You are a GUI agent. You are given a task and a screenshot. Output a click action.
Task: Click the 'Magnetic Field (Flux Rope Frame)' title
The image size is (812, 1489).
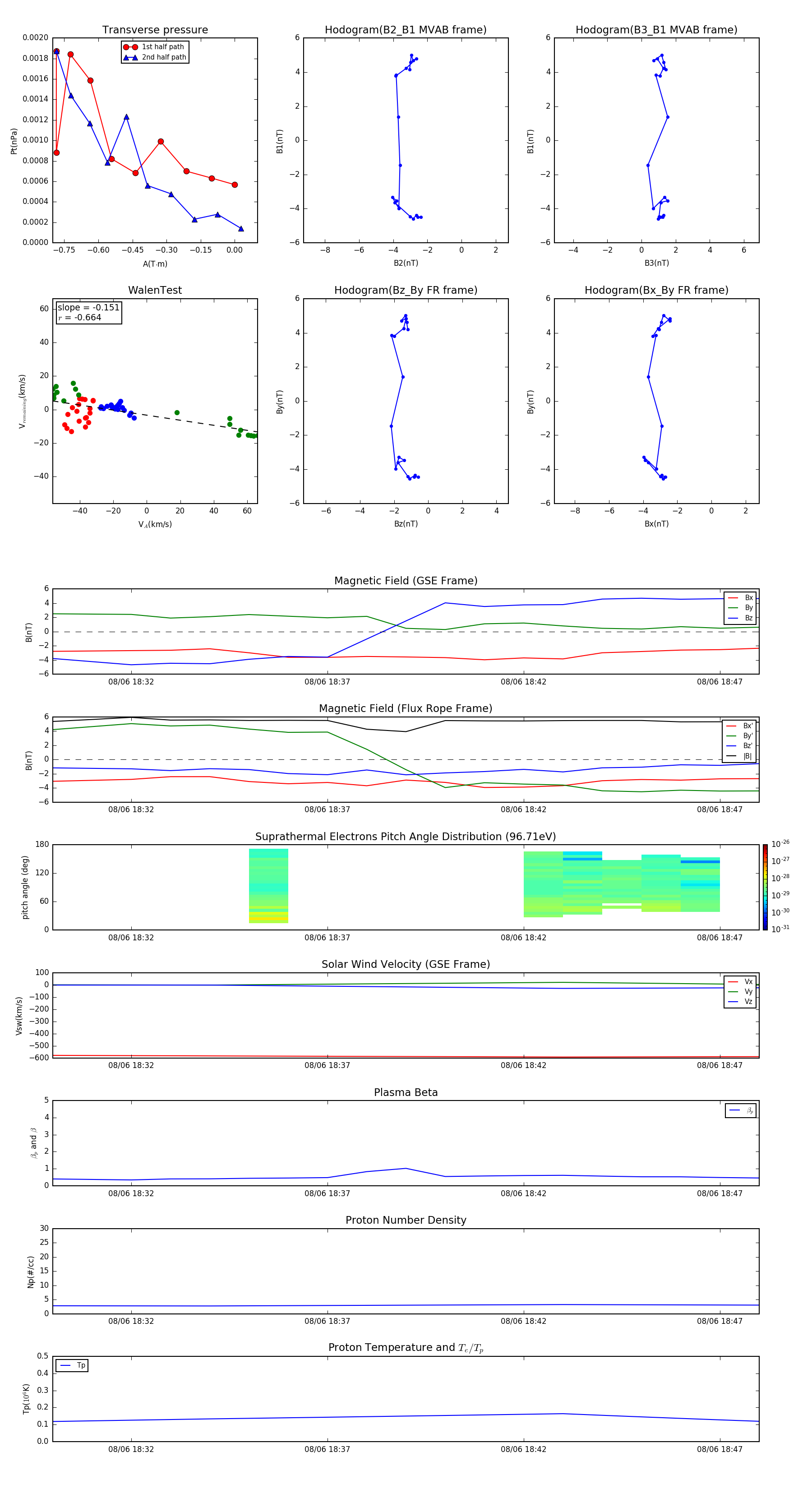click(406, 709)
